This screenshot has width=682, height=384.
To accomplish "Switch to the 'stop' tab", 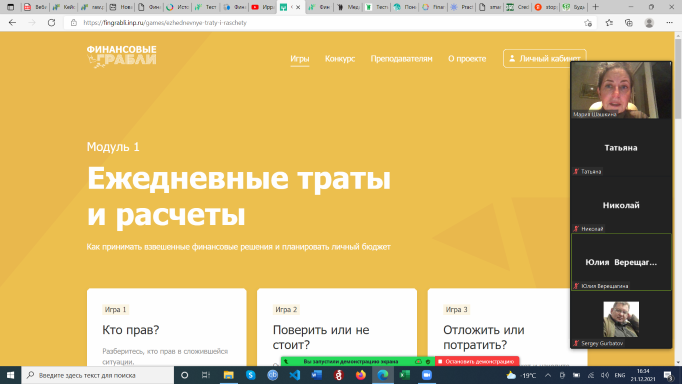I will (x=546, y=7).
